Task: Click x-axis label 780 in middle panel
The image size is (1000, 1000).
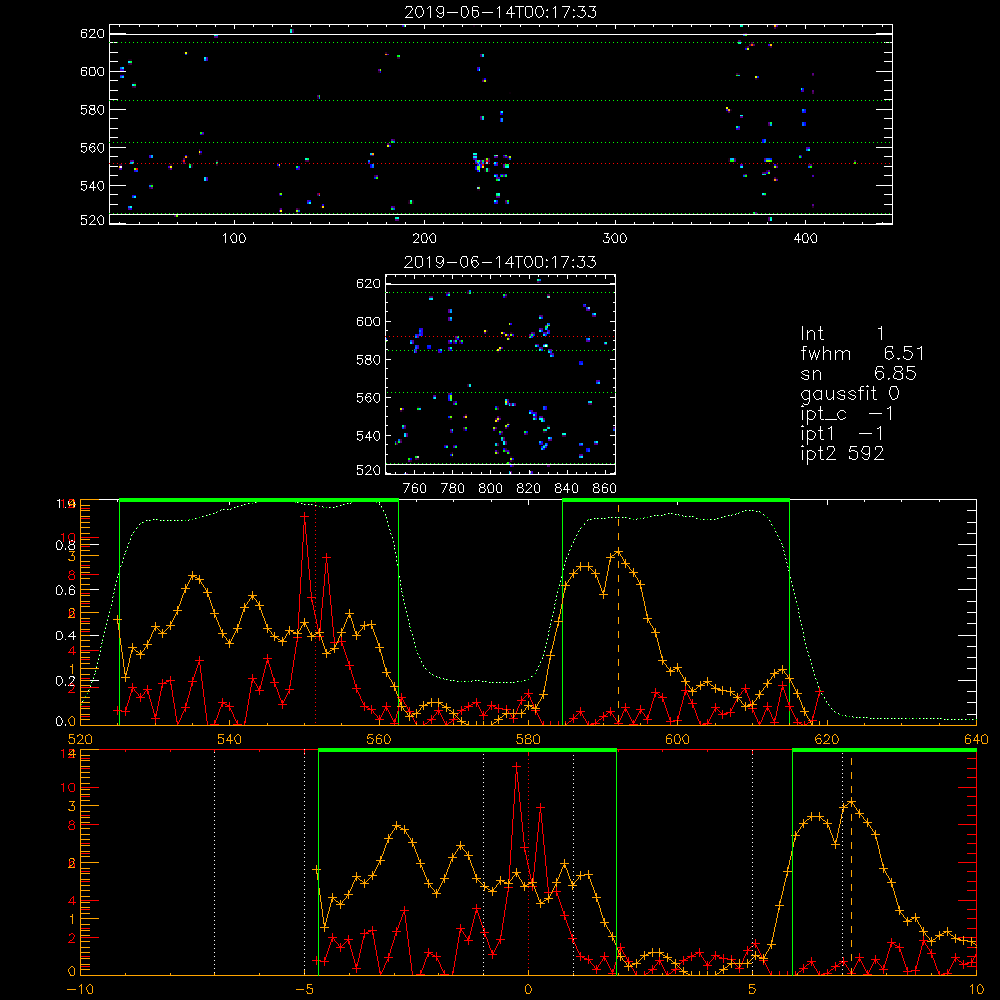Action: coord(453,489)
